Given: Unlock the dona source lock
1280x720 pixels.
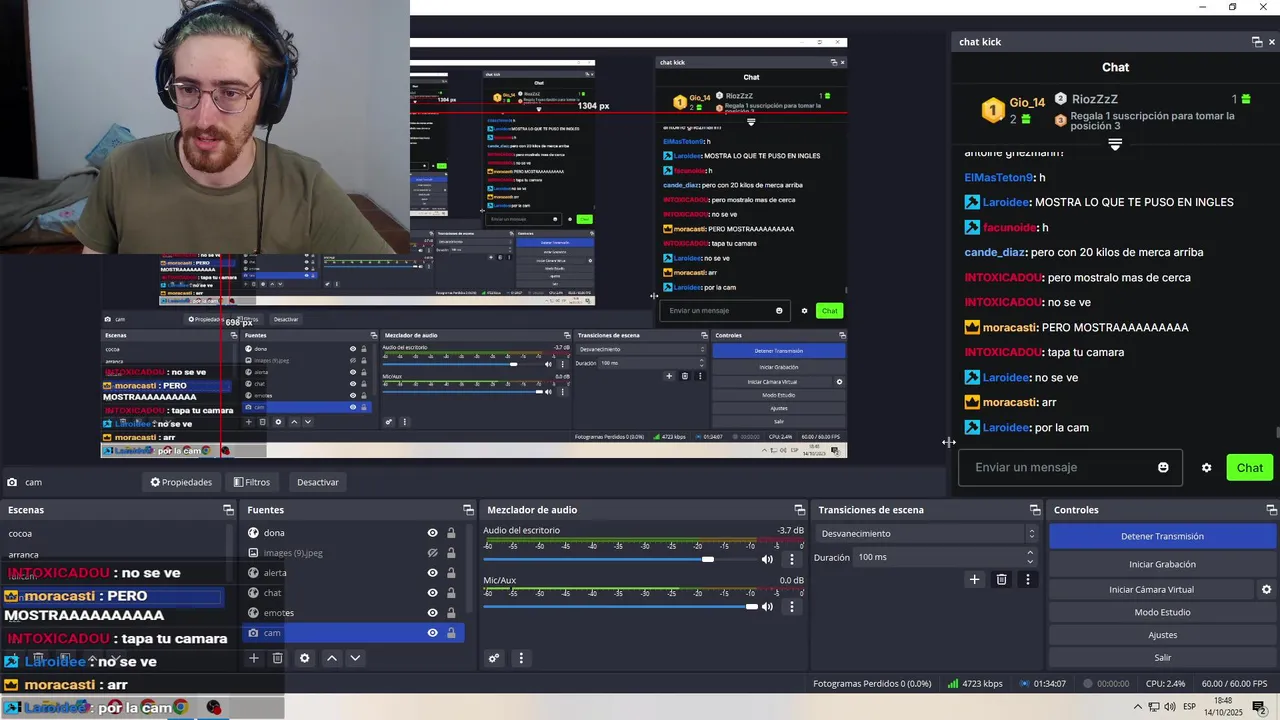Looking at the screenshot, I should (x=451, y=533).
